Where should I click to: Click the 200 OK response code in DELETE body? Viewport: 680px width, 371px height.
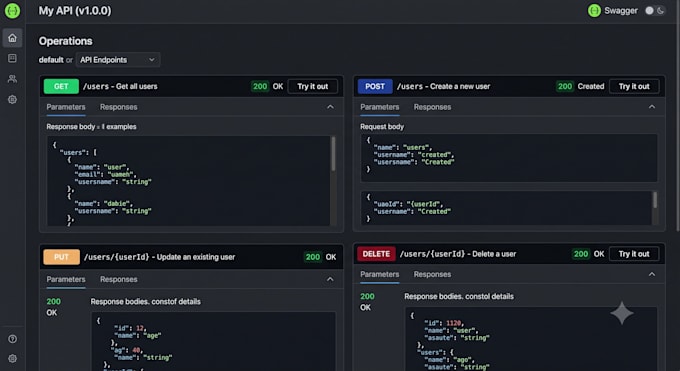[x=367, y=302]
